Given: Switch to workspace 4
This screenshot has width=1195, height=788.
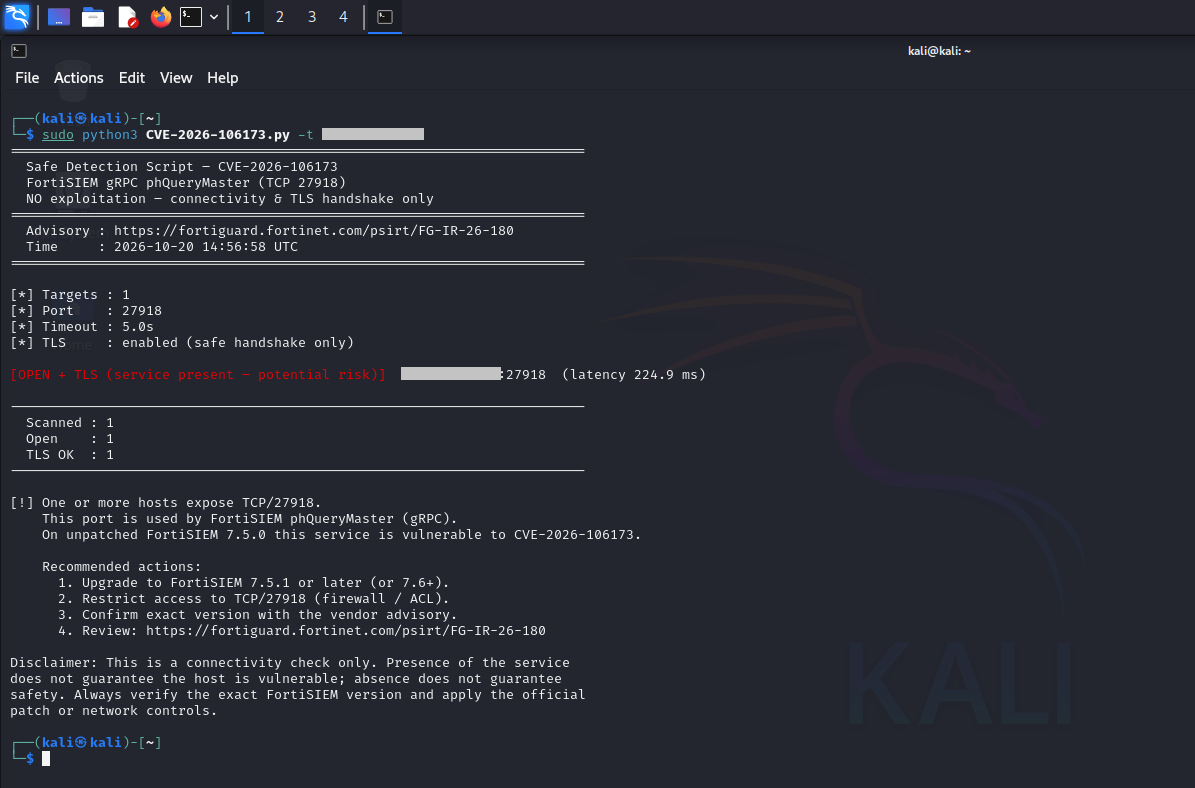Looking at the screenshot, I should coord(343,17).
